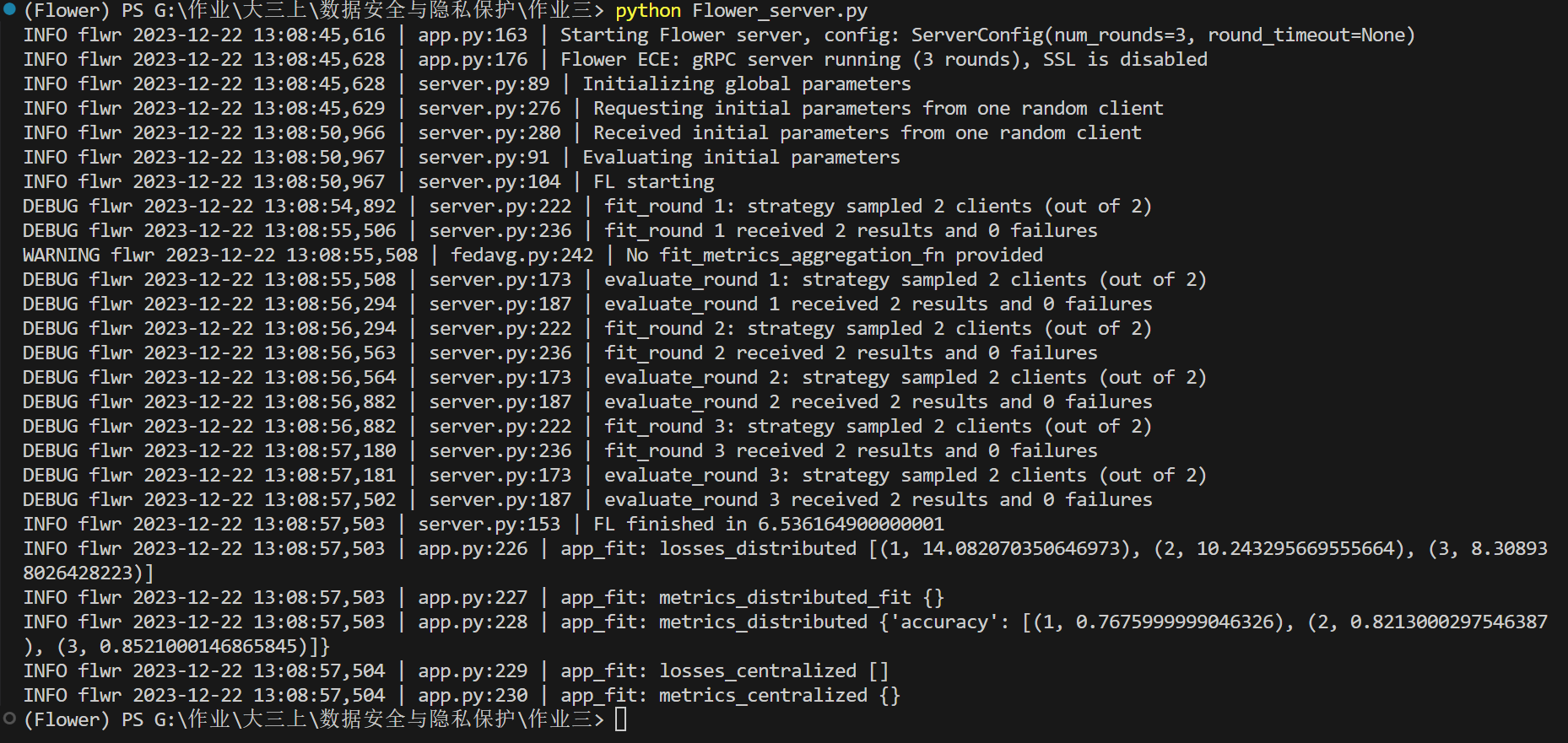
Task: Click the blue command status dot at top
Action: [9, 10]
